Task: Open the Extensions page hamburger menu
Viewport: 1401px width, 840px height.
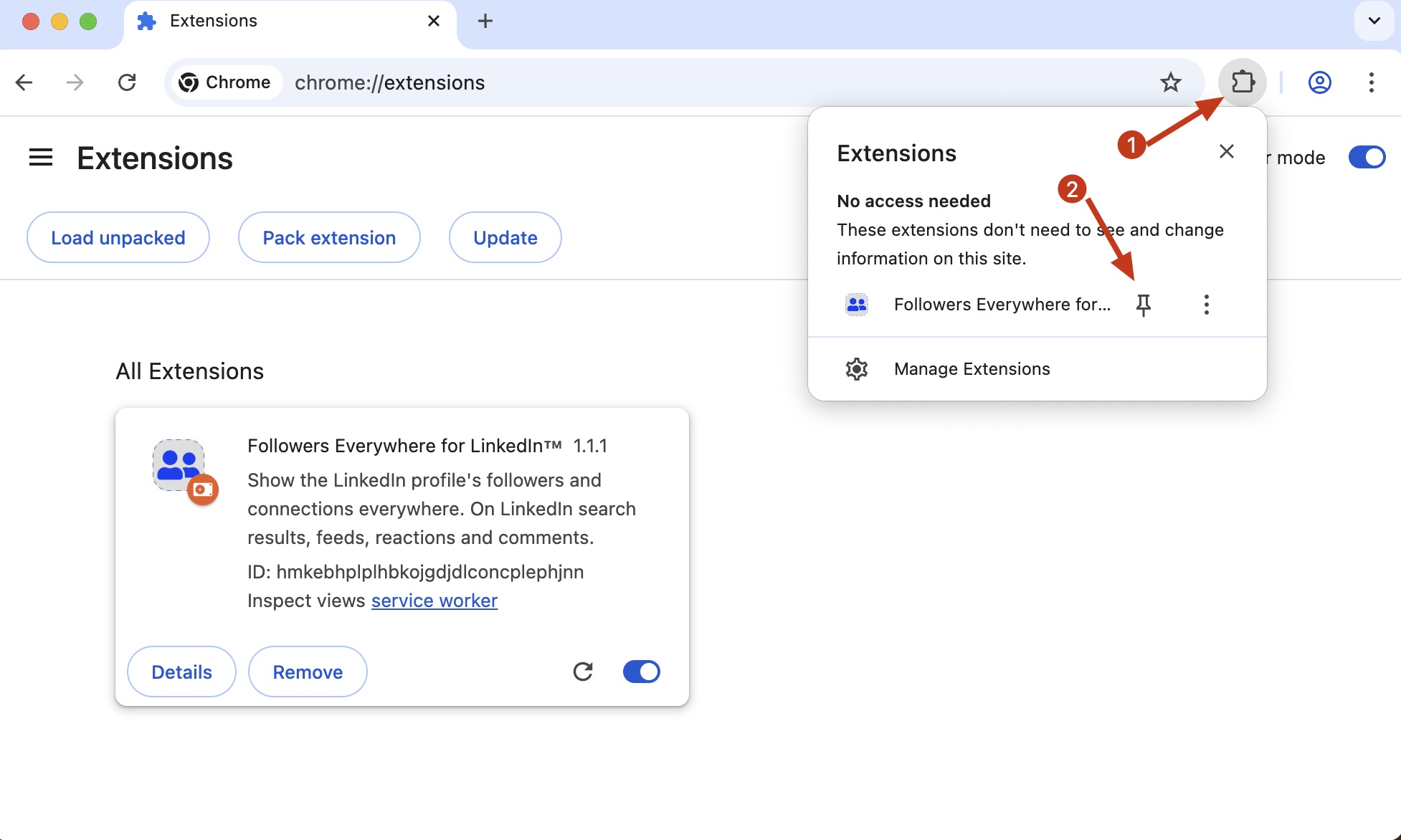Action: tap(41, 157)
